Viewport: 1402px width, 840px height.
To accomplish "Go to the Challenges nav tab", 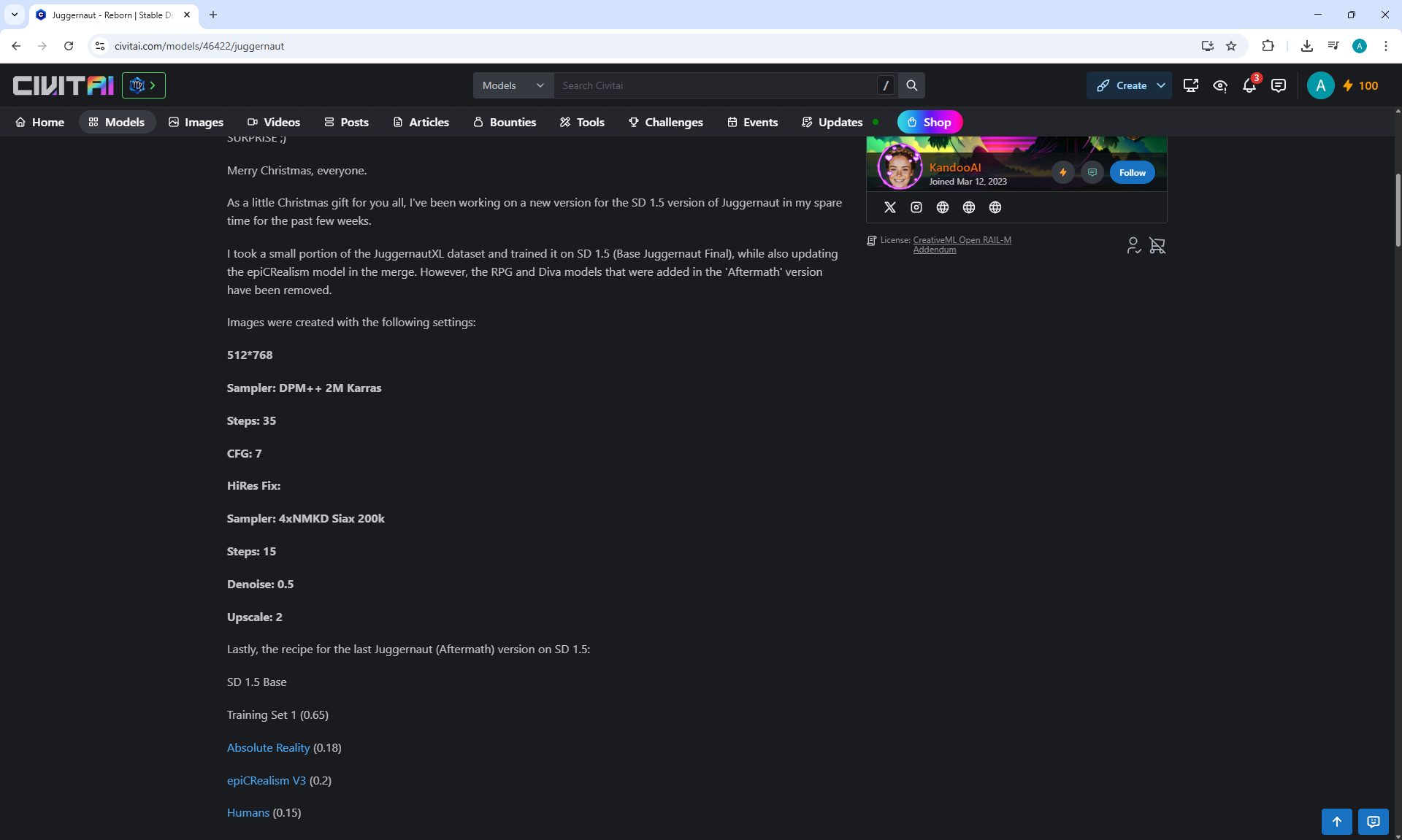I will 665,122.
